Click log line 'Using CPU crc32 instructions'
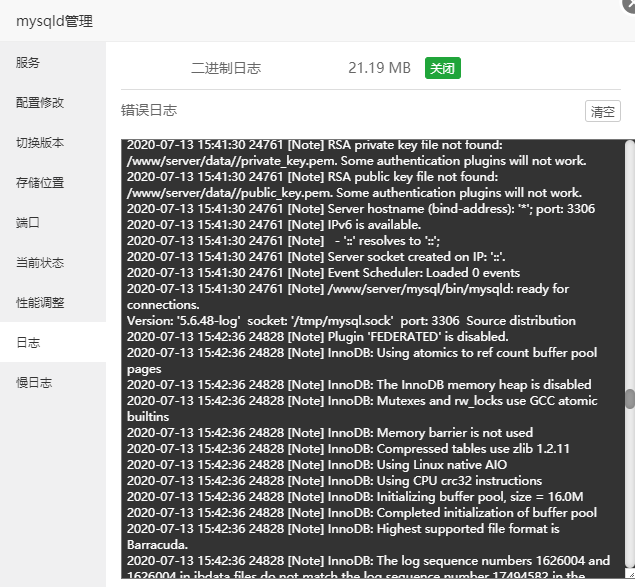The height and width of the screenshot is (587, 635). coord(334,481)
